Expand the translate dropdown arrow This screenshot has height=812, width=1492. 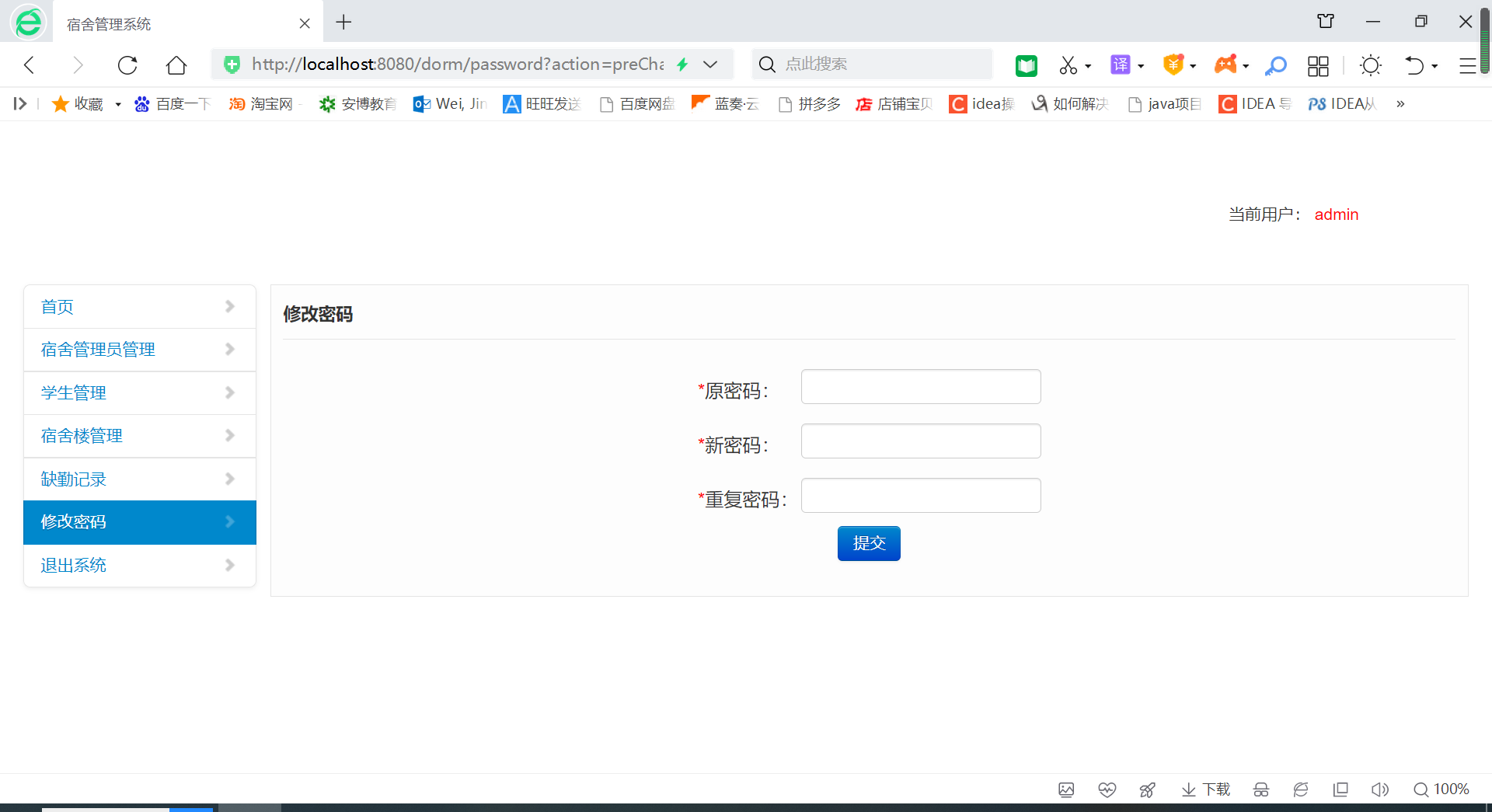coord(1141,66)
